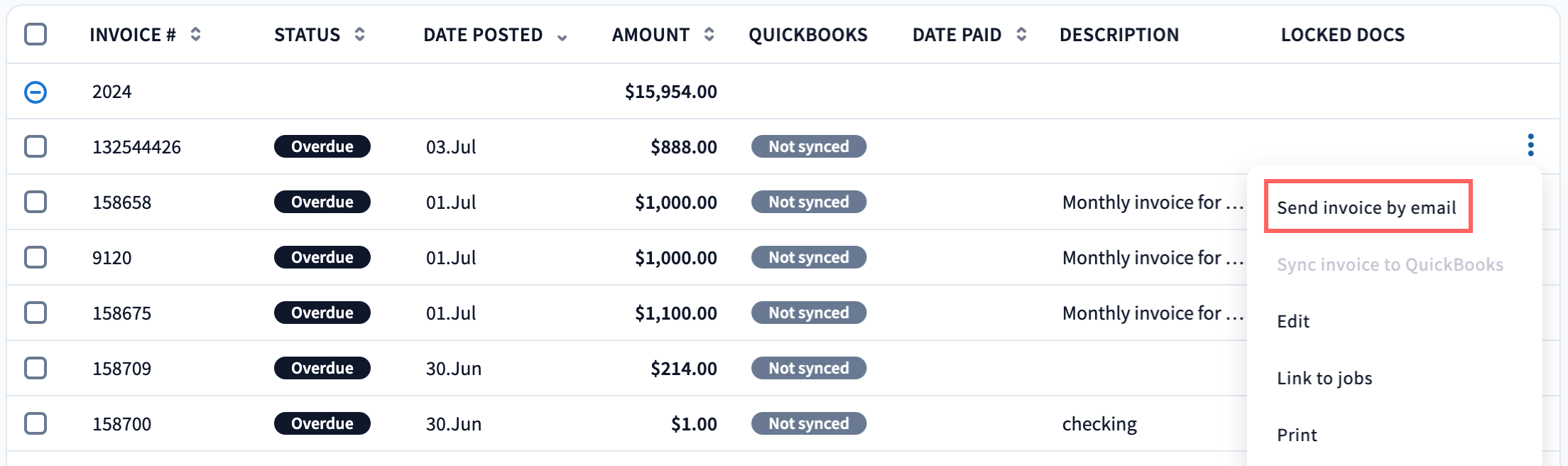Toggle Date Posted sort chevron
The width and height of the screenshot is (1568, 466).
pos(562,37)
